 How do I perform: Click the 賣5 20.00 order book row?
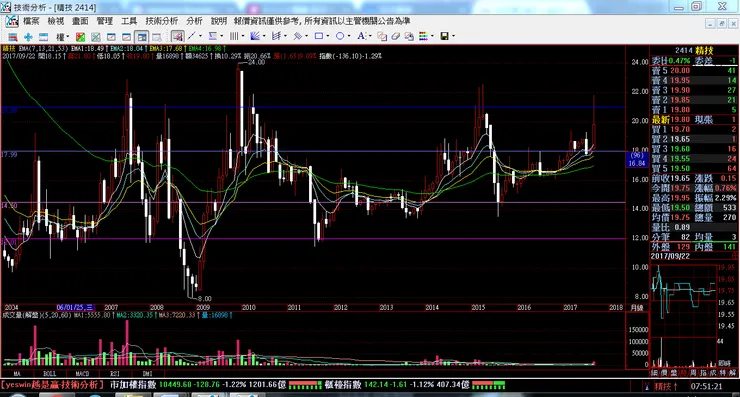694,70
